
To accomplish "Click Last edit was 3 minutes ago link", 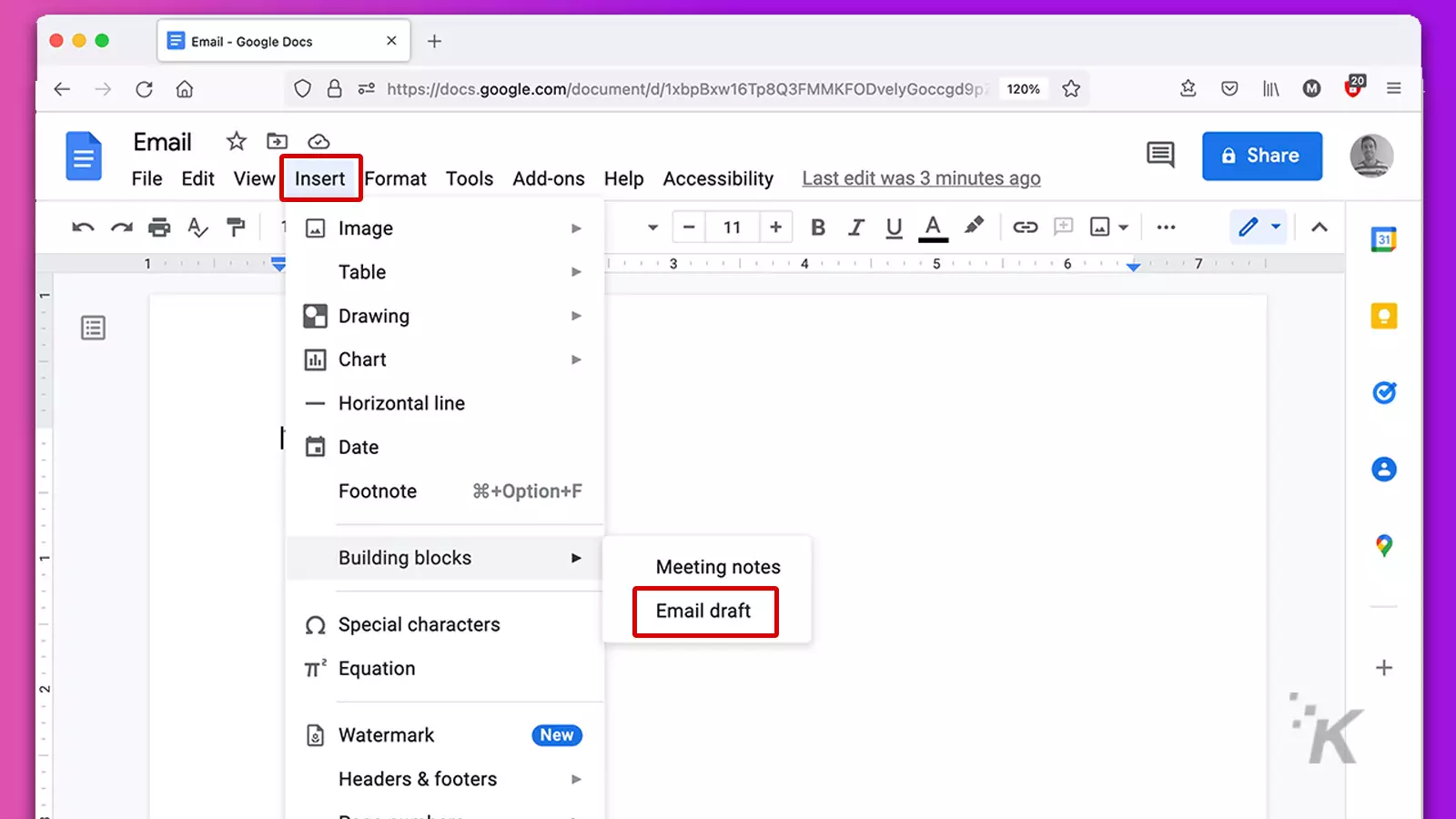I will pyautogui.click(x=921, y=179).
